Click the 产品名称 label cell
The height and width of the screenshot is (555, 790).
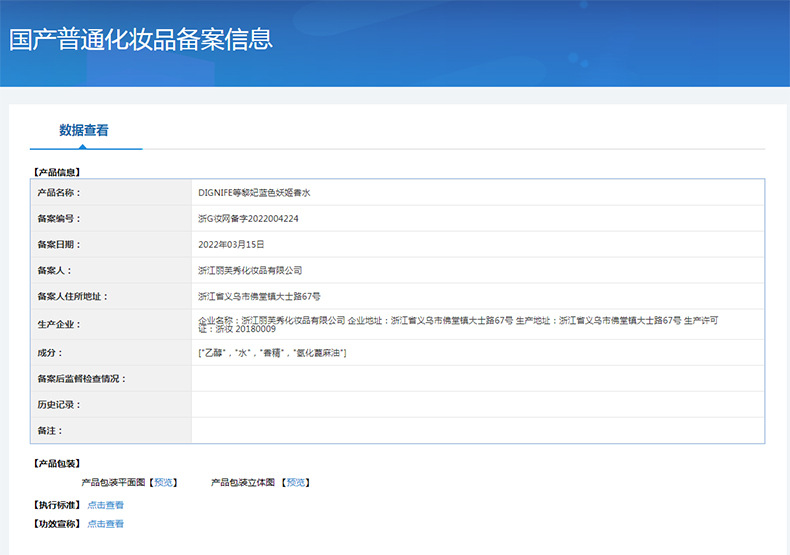coord(111,192)
